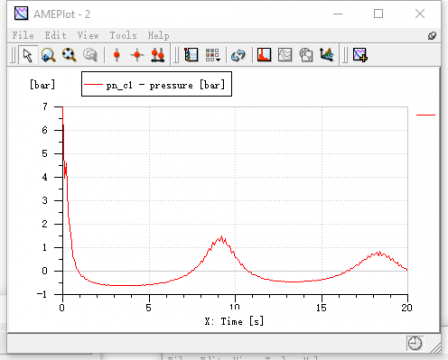Enable the dual cursor difference tool

tap(158, 55)
